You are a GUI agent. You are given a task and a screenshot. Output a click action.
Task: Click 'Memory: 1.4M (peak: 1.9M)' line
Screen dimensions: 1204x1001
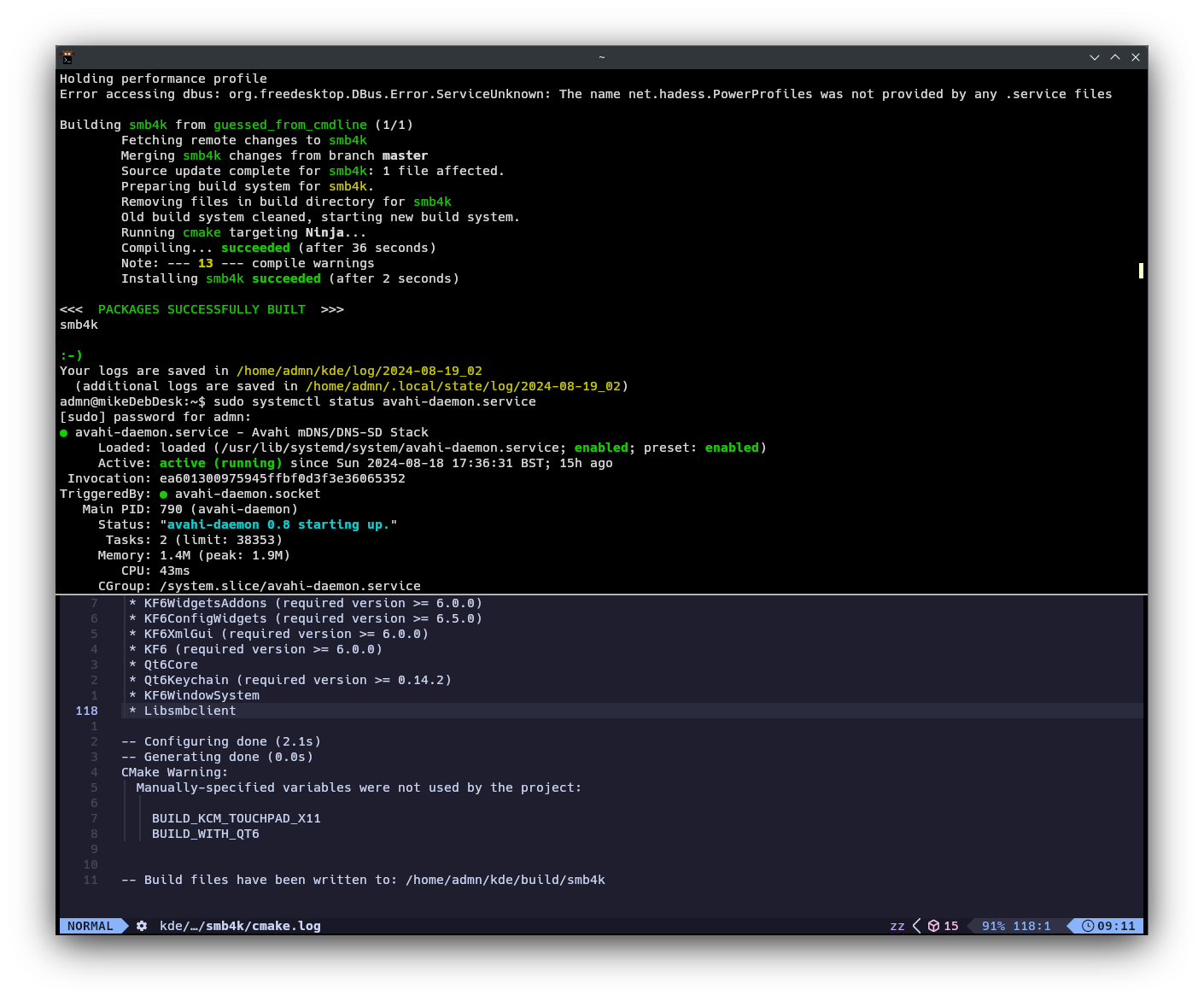[194, 555]
